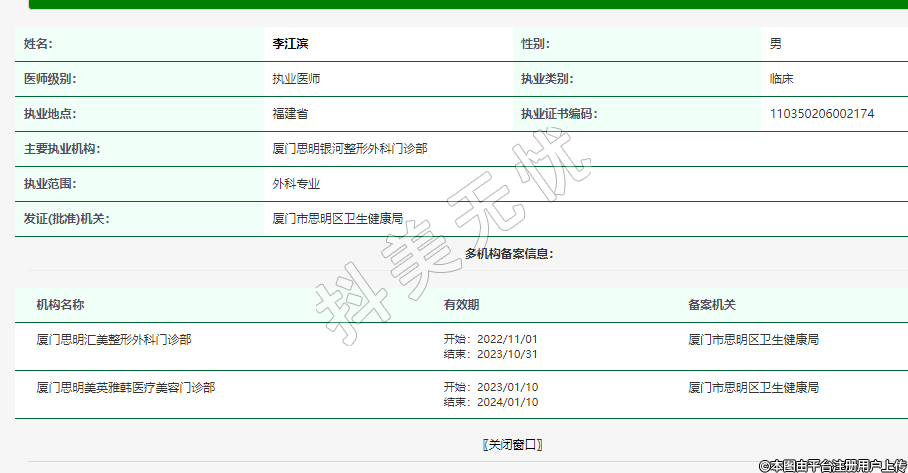
Task: Select the 厦门思明美英雅韩医疗美容门诊部 row
Action: click(126, 387)
